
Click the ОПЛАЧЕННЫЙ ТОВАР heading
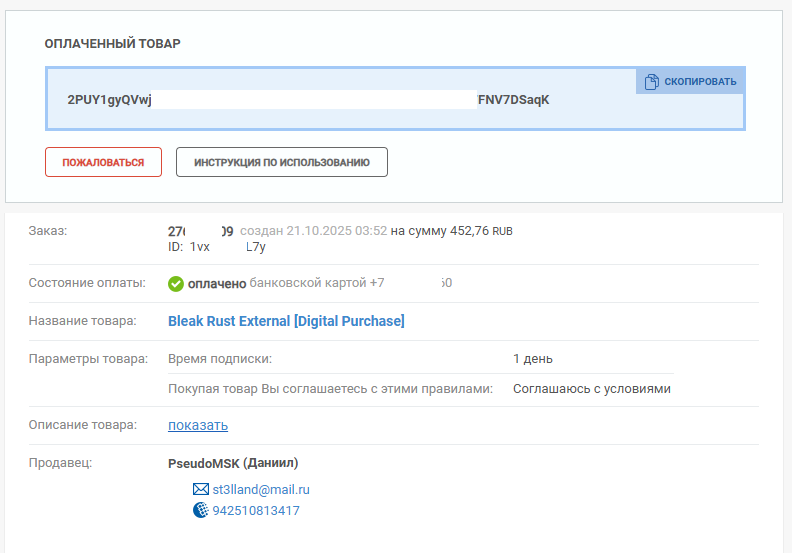pos(112,44)
